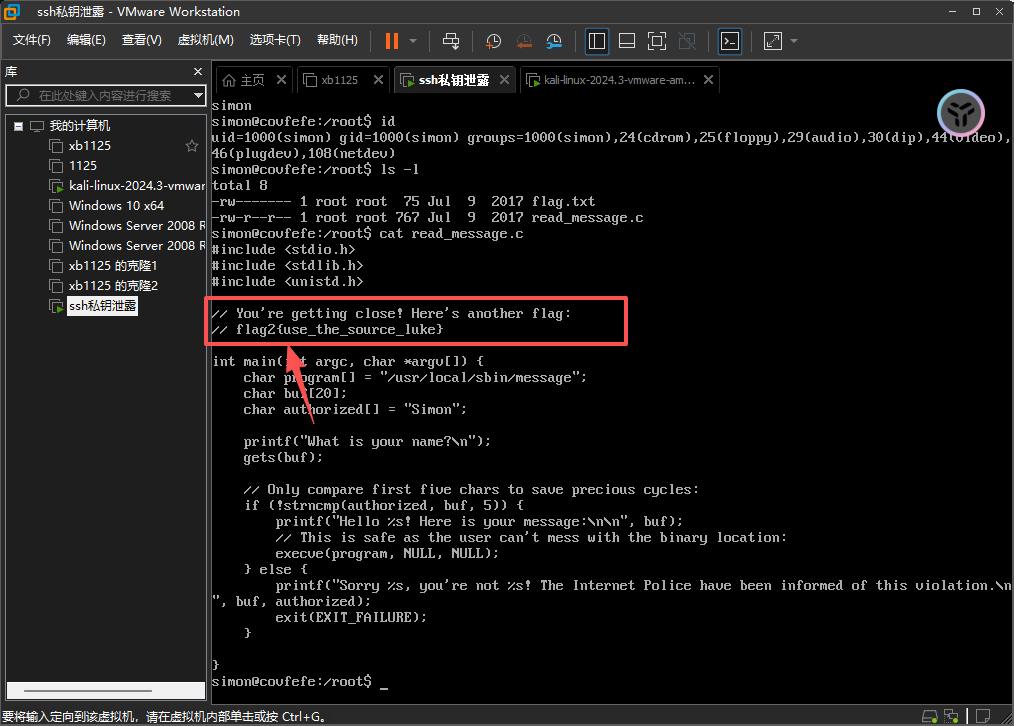
Task: Open the library search filter dropdown
Action: pyautogui.click(x=197, y=96)
